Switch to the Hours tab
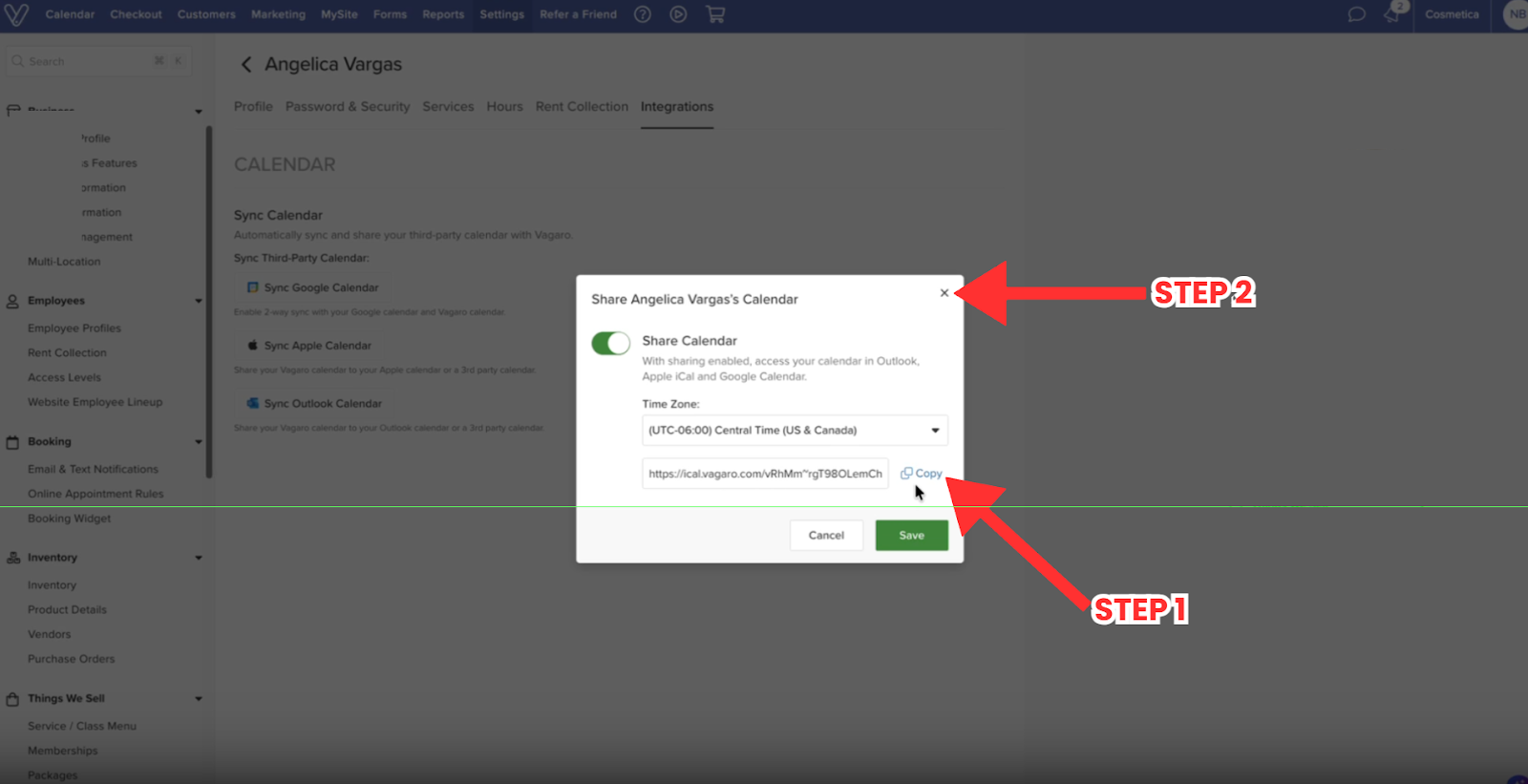Image resolution: width=1528 pixels, height=784 pixels. pos(504,107)
